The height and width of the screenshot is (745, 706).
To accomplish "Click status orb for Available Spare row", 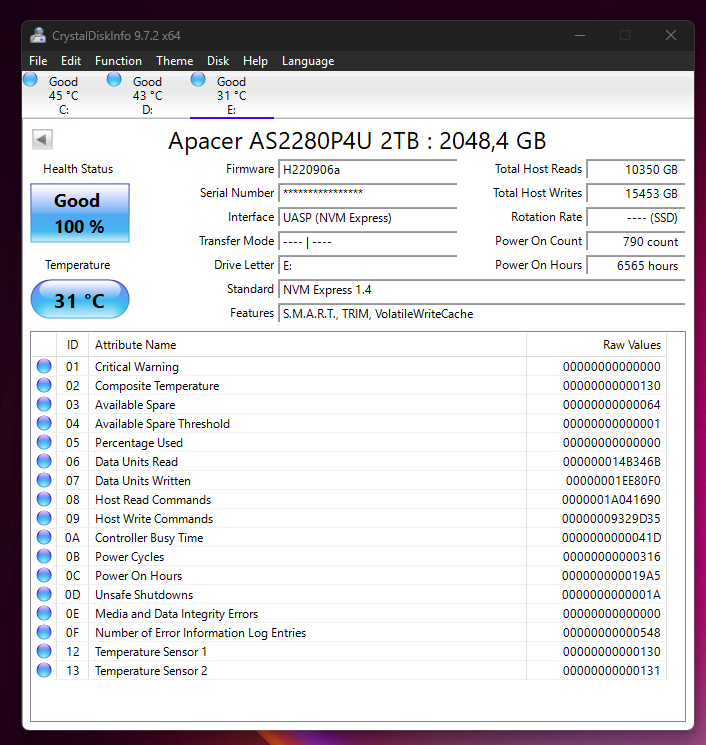I will click(x=44, y=404).
